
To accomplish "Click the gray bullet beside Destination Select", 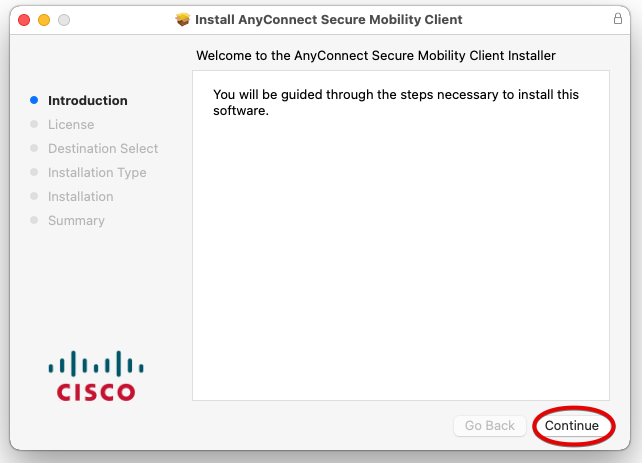I will pos(34,149).
